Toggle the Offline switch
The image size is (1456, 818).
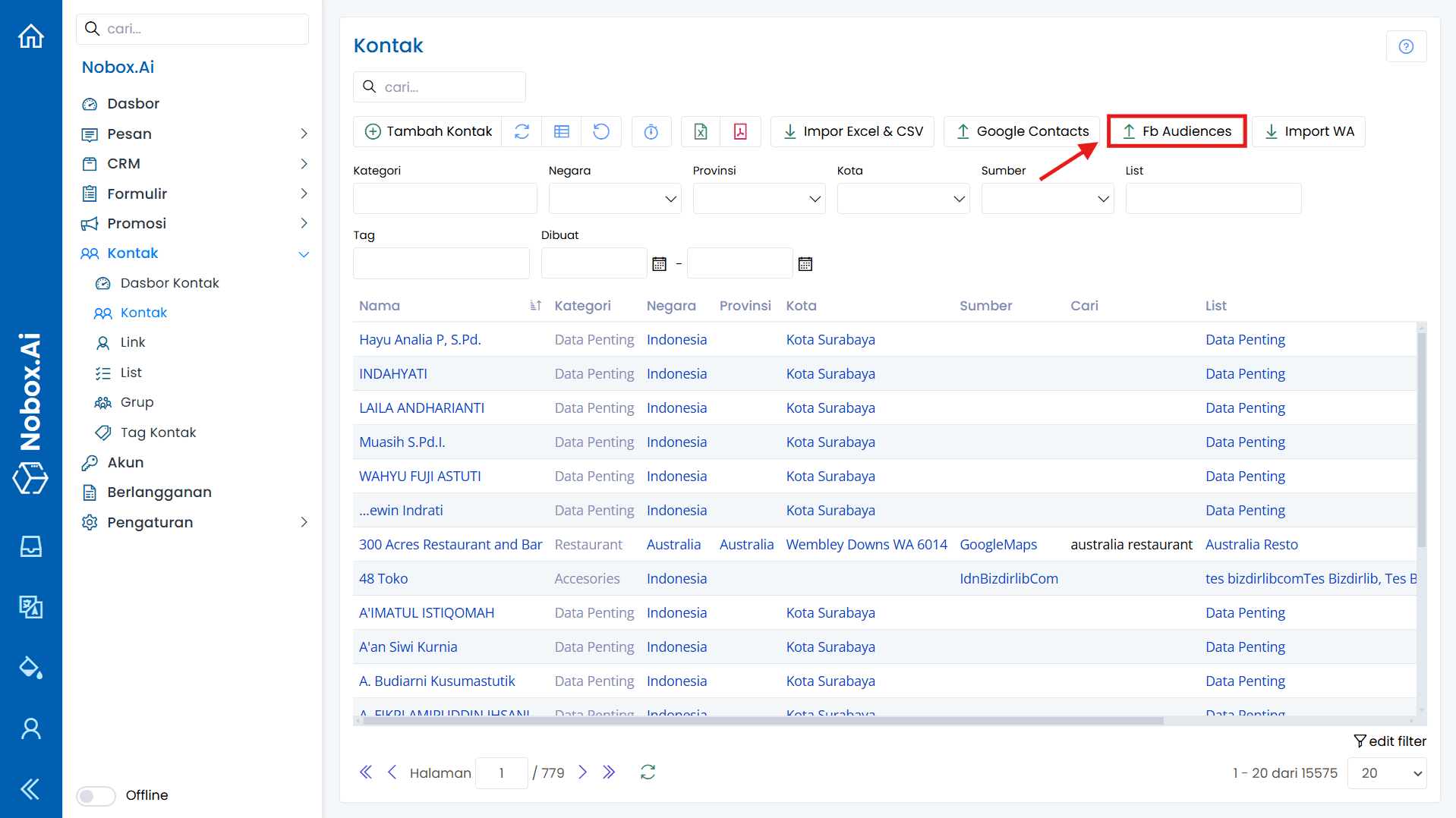[96, 795]
